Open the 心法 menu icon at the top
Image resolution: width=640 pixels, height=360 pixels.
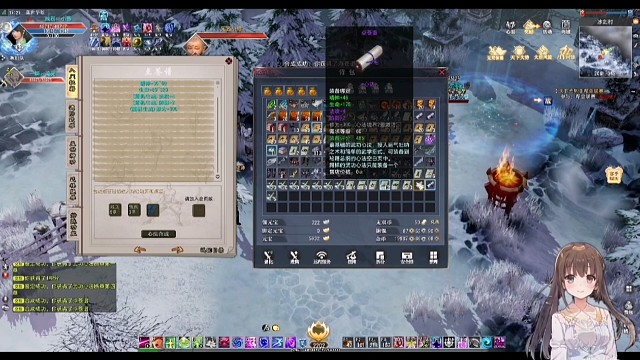511,27
